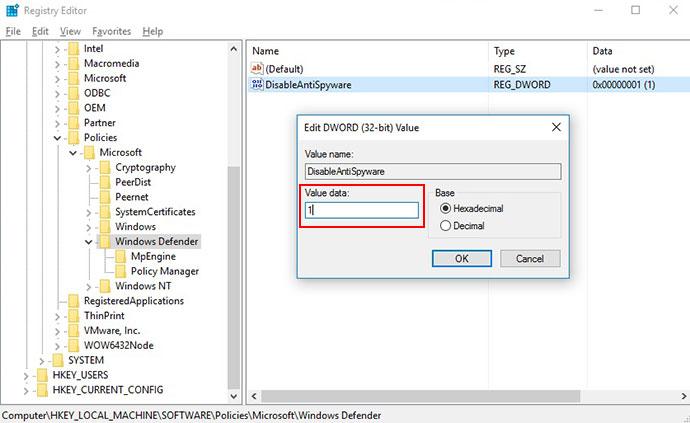Expand the Cryptography key
Viewport: 690px width, 423px height.
pyautogui.click(x=88, y=168)
